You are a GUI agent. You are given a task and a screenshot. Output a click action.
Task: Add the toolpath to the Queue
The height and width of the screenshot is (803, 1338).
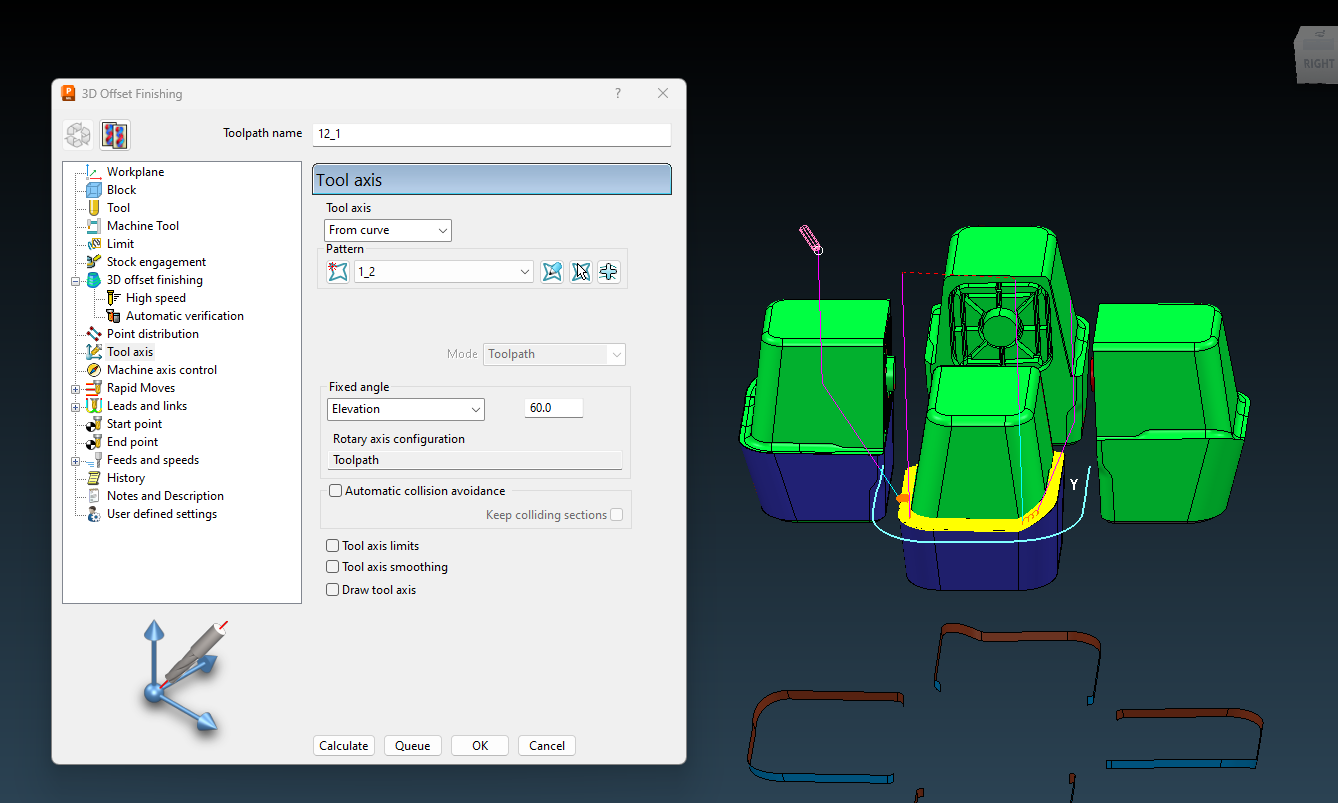click(x=412, y=745)
